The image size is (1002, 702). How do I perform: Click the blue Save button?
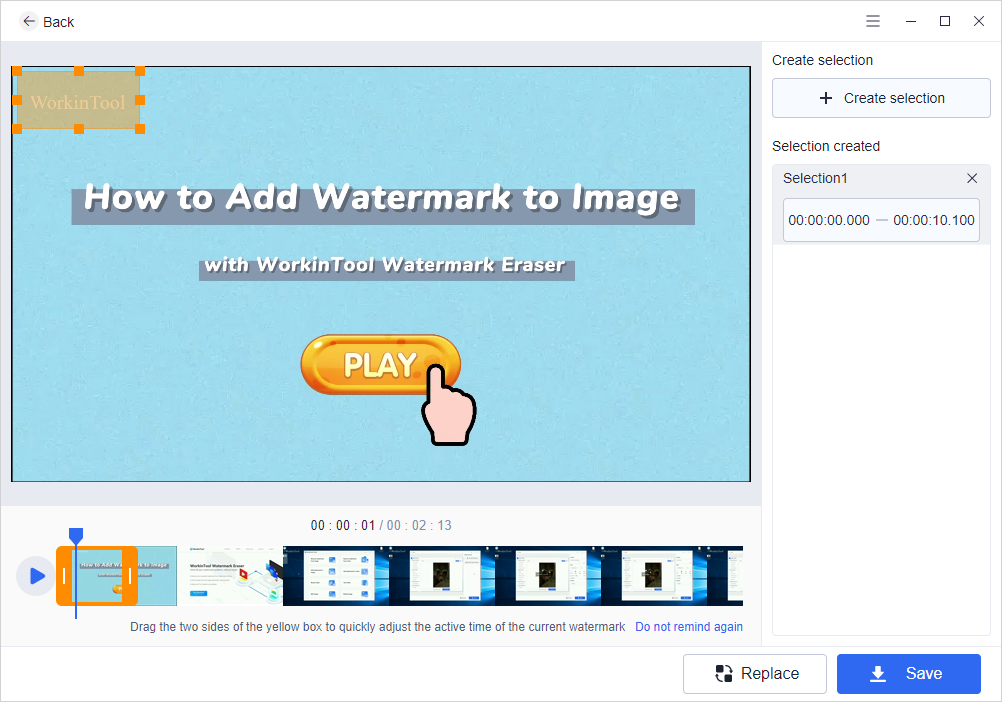(909, 674)
